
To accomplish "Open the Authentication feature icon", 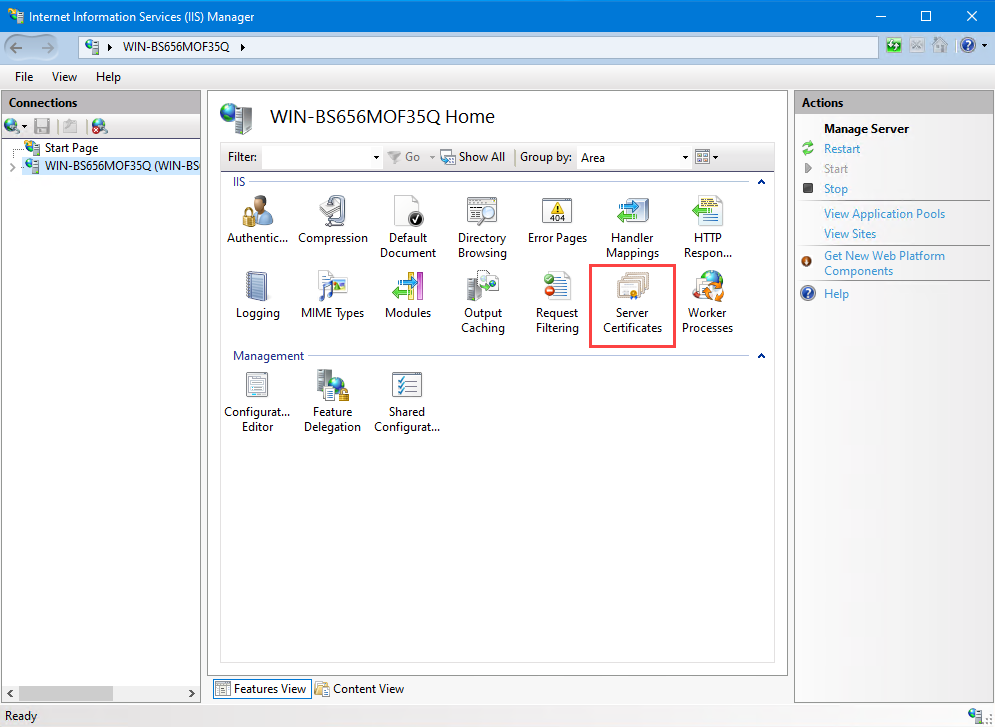I will [x=258, y=219].
